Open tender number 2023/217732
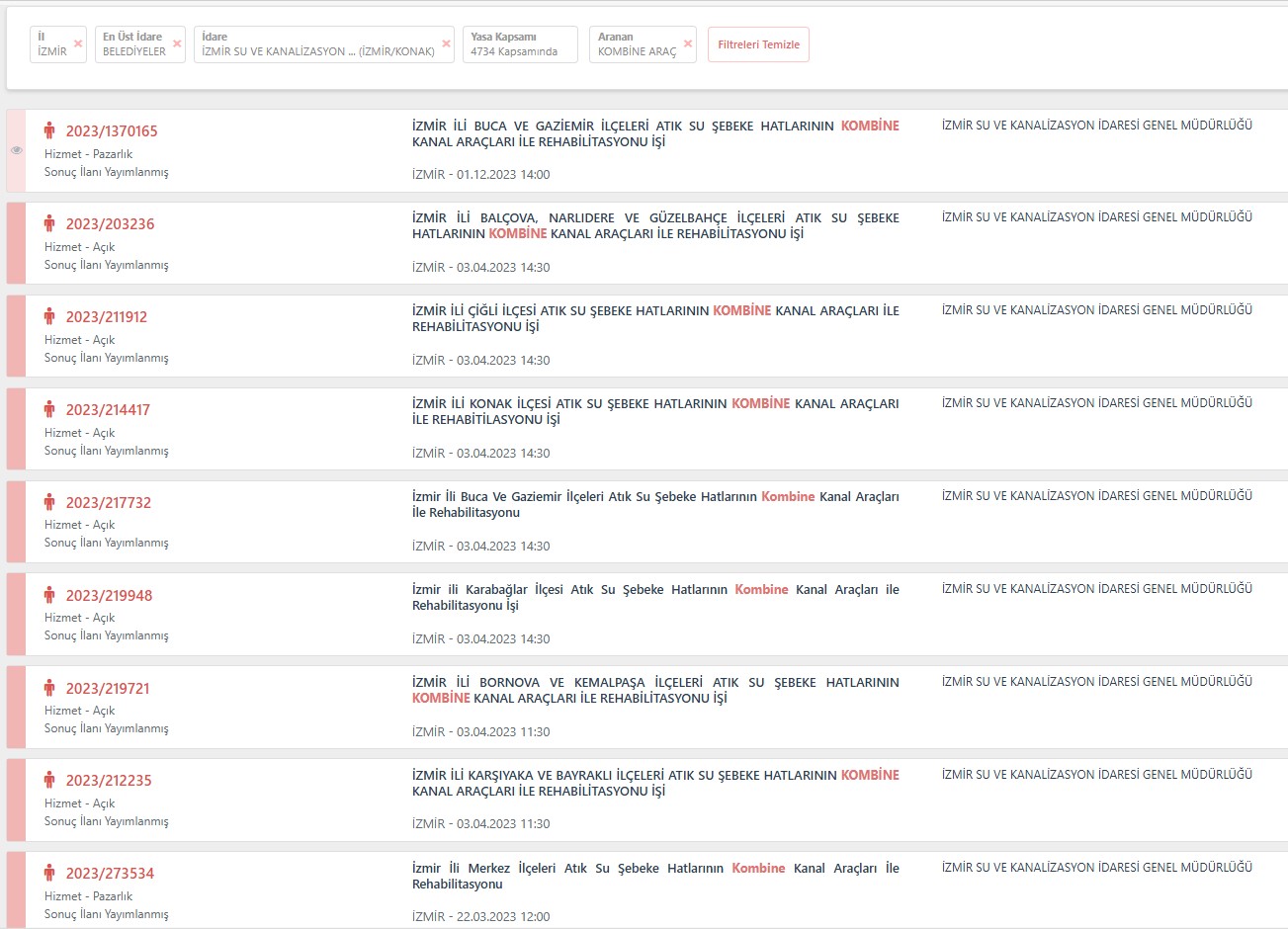Screen dimensions: 1288x929 click(109, 503)
